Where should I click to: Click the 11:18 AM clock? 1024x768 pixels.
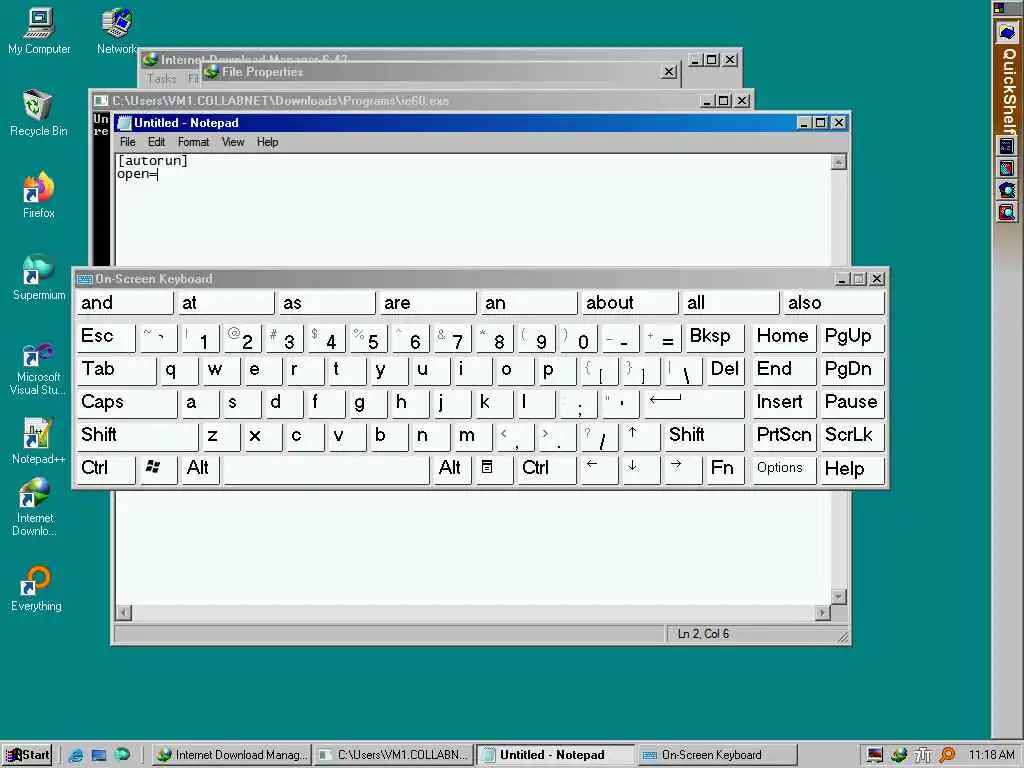coord(991,755)
